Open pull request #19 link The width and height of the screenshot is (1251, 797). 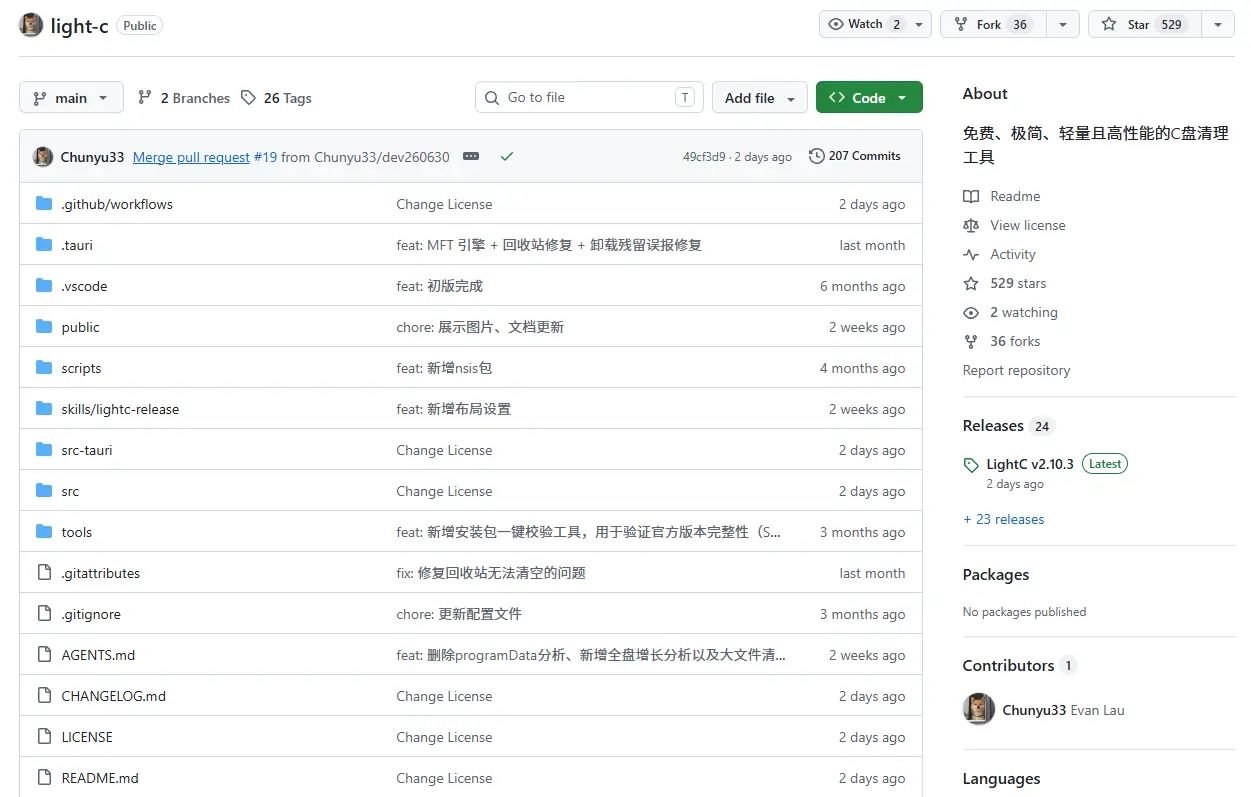265,157
